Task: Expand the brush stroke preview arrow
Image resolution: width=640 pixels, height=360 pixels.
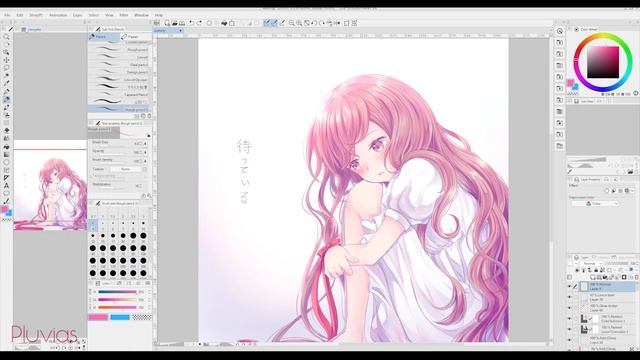Action: point(149,136)
